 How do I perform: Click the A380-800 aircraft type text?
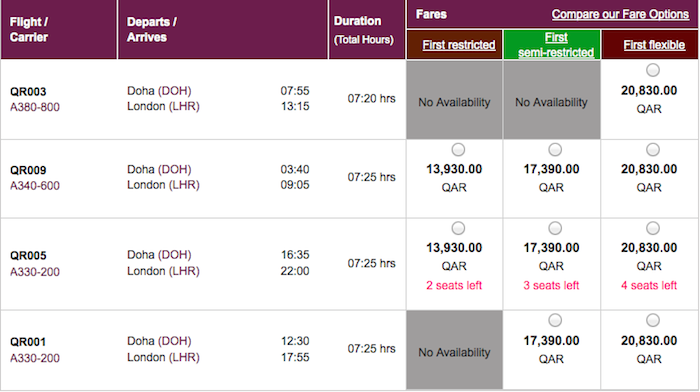coord(35,107)
